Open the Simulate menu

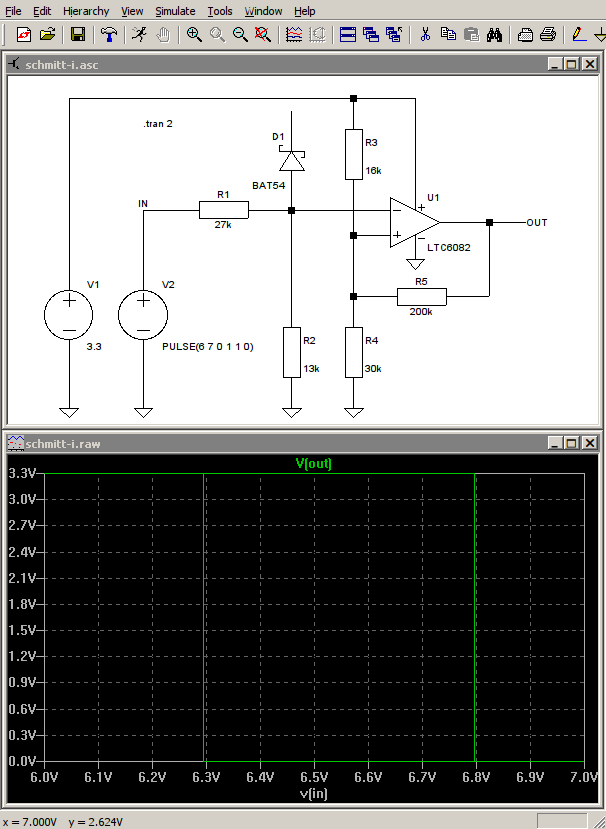click(x=175, y=11)
